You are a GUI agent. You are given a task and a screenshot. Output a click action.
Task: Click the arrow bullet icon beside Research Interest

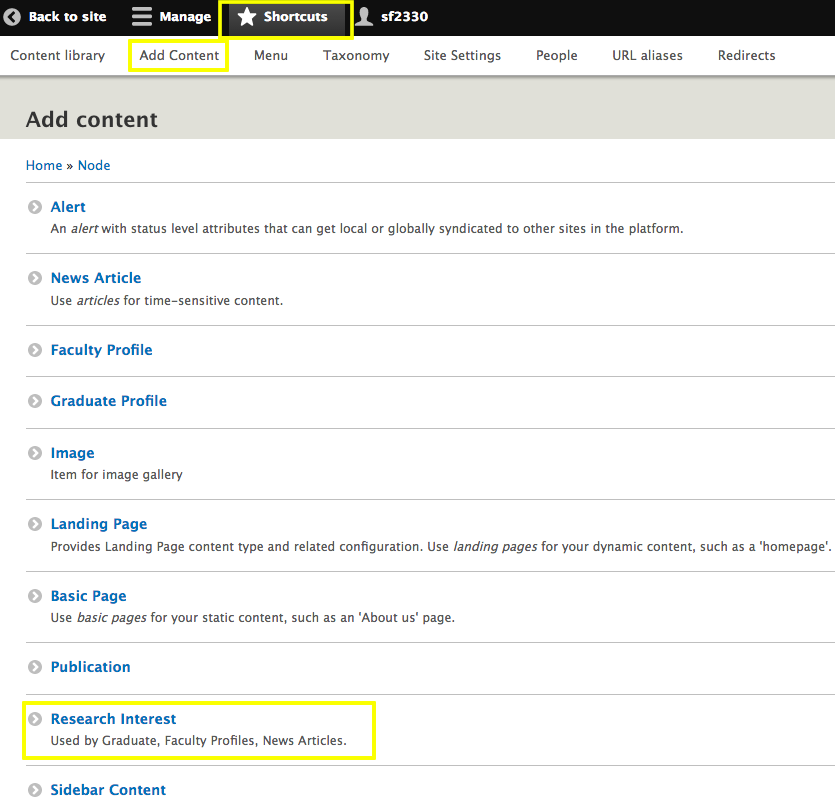pos(35,719)
